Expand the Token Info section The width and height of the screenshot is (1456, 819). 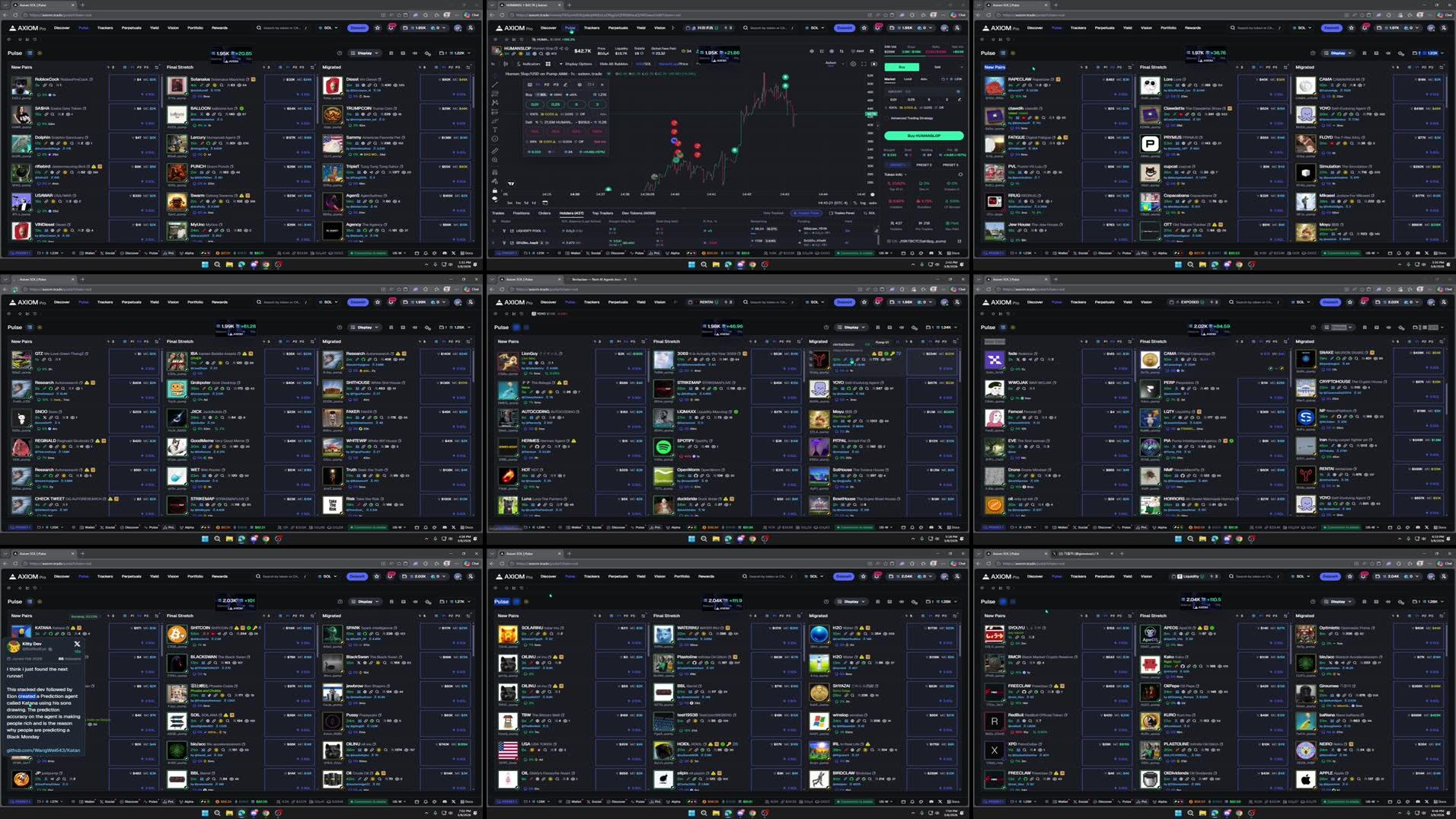[x=895, y=174]
